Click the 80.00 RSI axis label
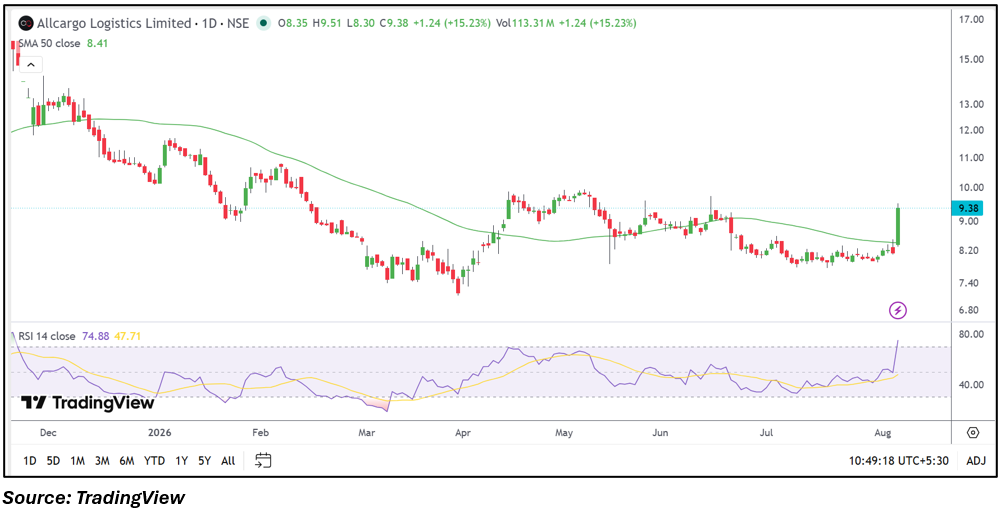Viewport: 1001px width, 513px height. pyautogui.click(x=970, y=334)
